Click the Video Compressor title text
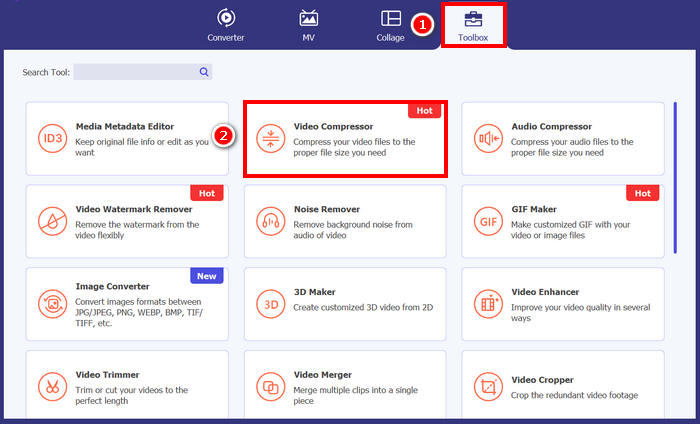 click(x=333, y=127)
